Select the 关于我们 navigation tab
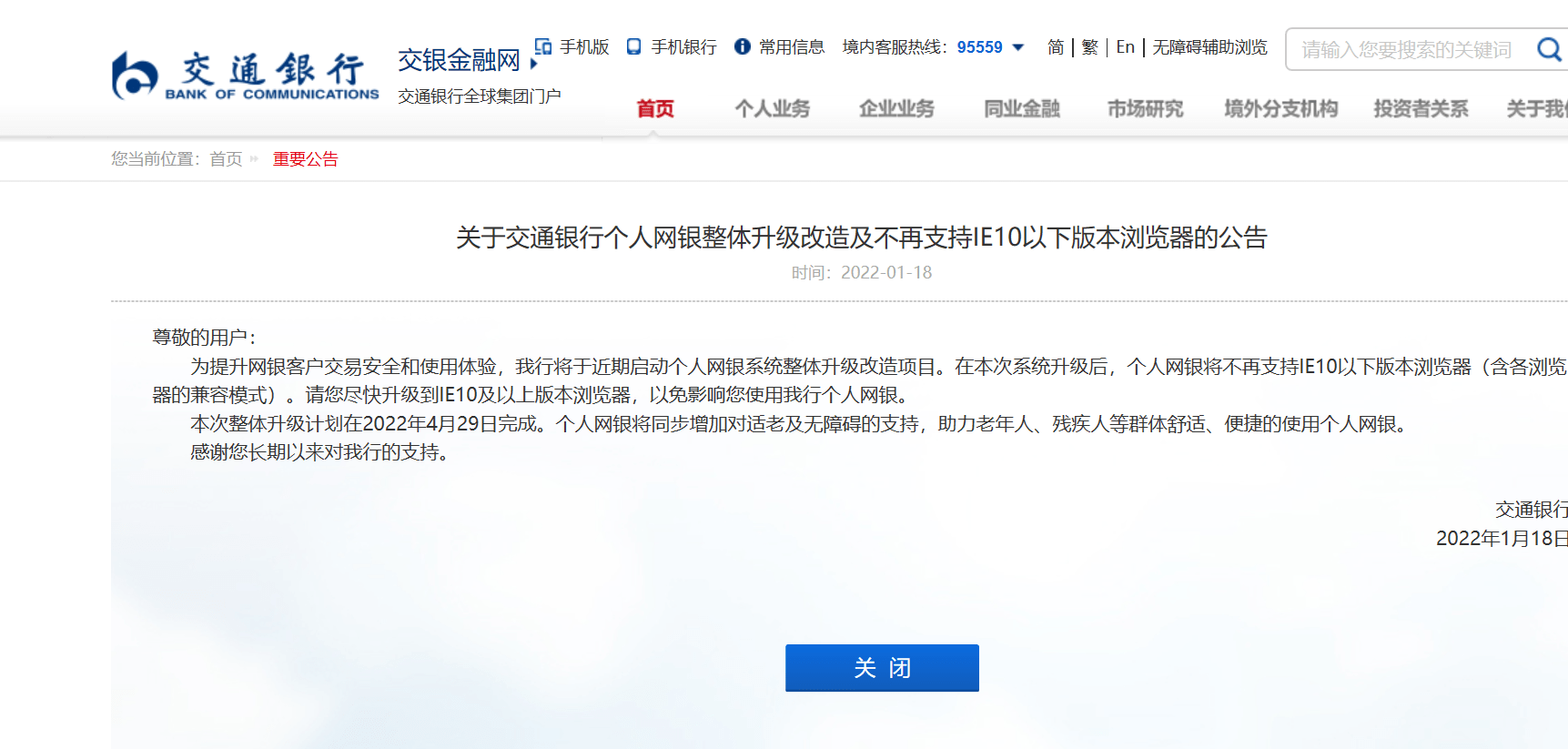 point(1537,109)
